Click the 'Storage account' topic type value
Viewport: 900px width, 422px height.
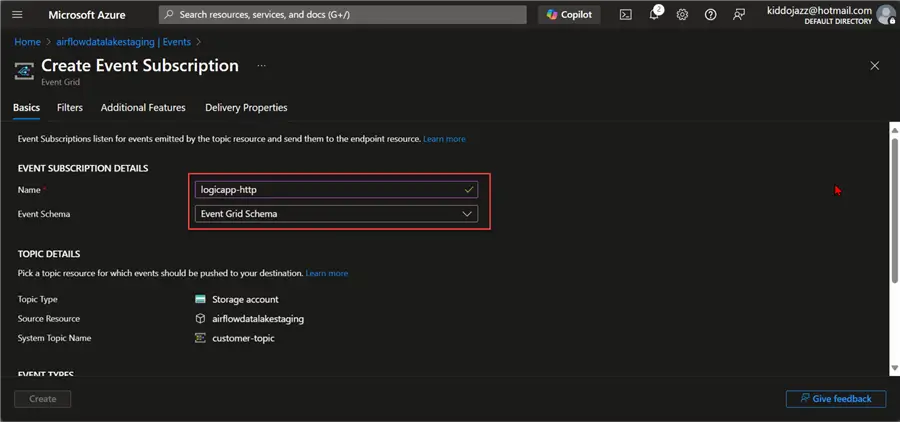coord(245,299)
